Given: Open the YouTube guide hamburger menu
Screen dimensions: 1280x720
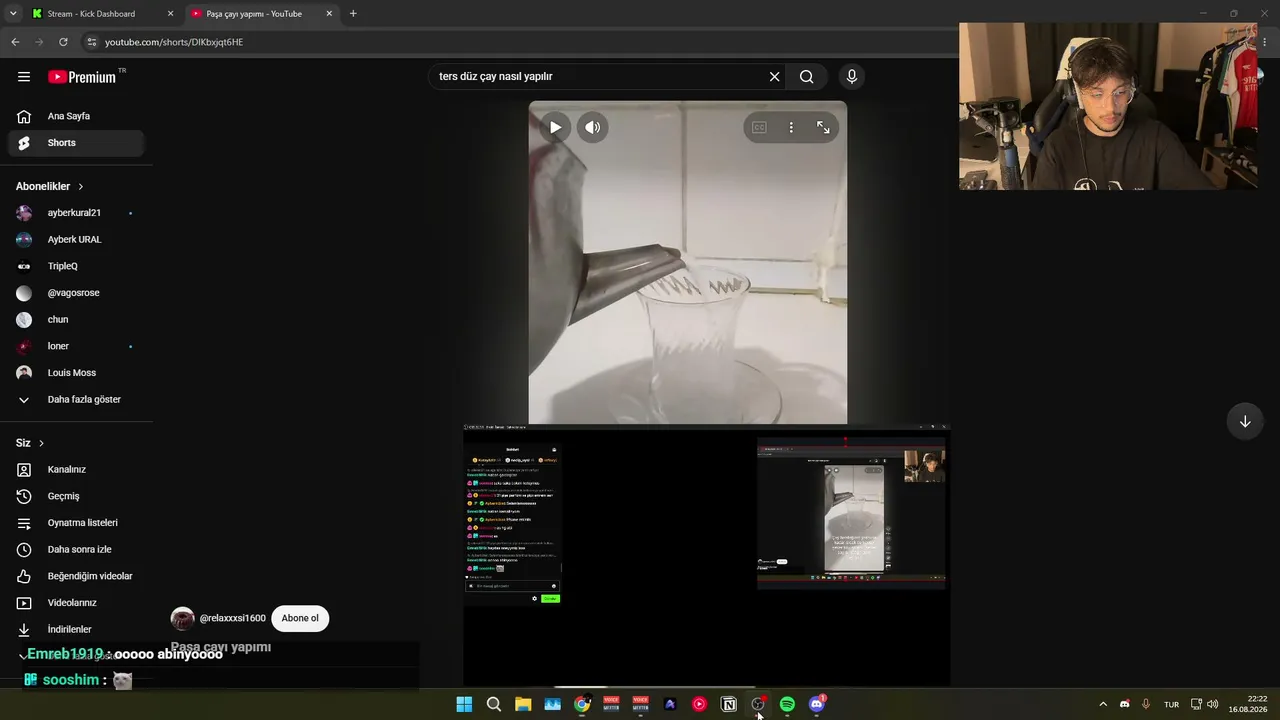Looking at the screenshot, I should (x=24, y=77).
